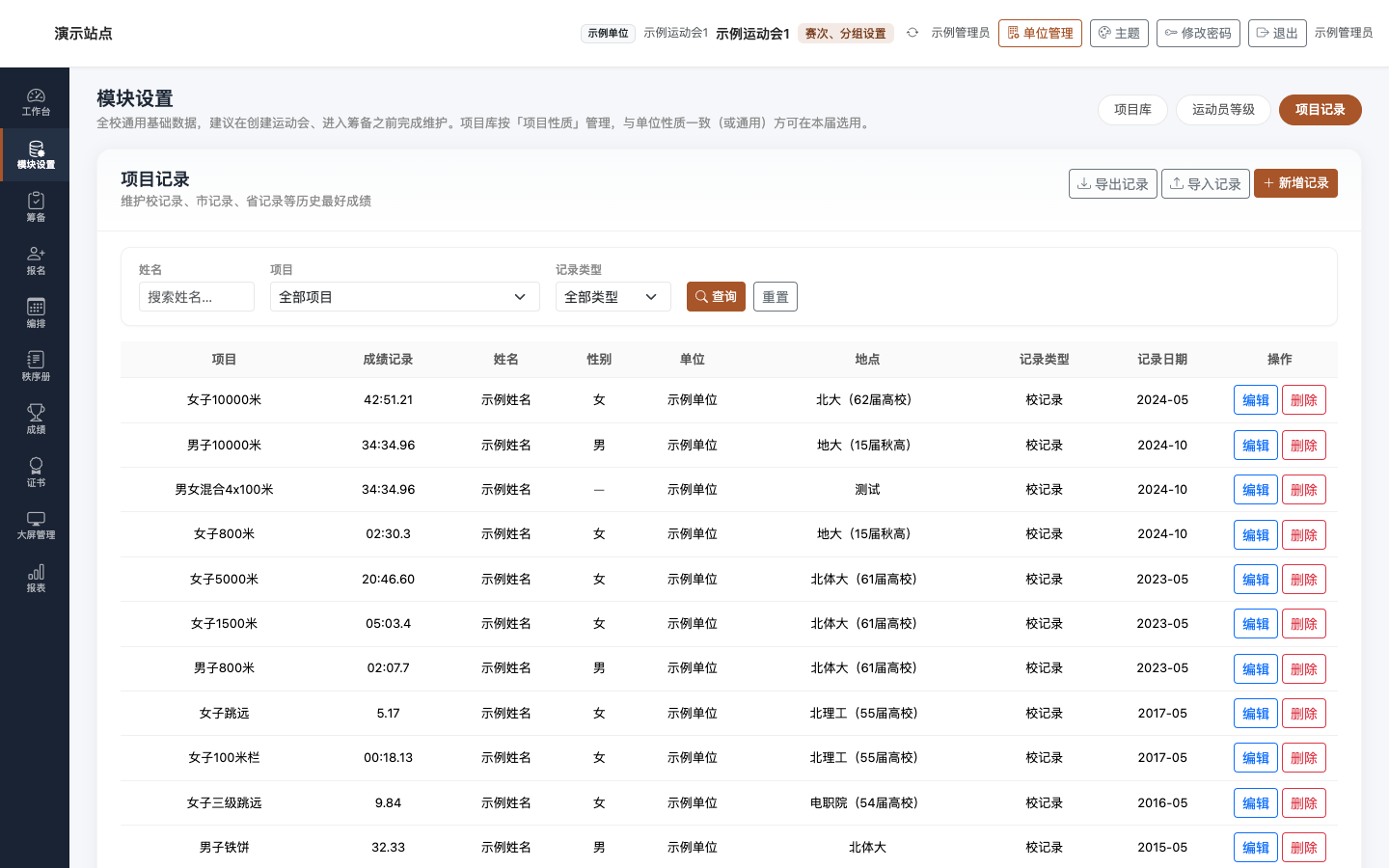Delete the 女子5000米 record
This screenshot has height=868, width=1389.
[1304, 580]
